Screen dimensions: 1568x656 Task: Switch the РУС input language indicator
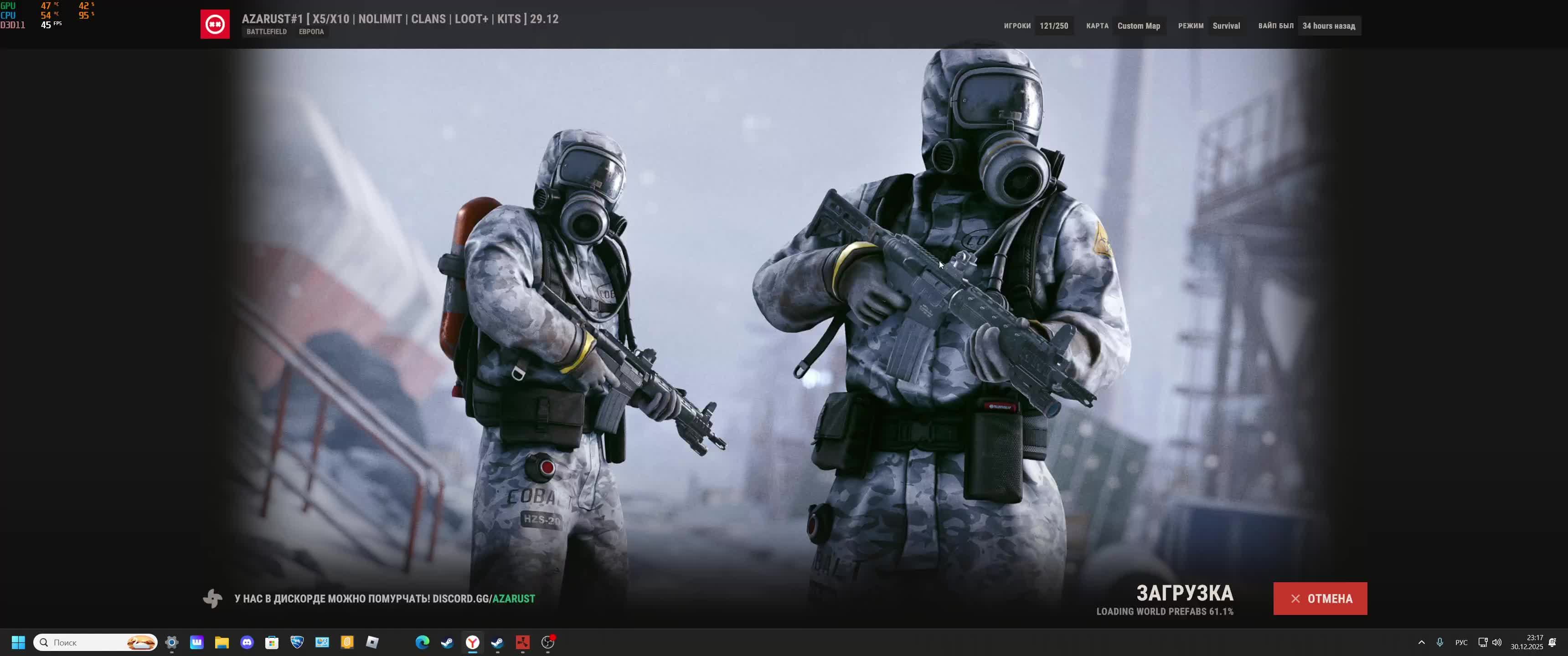tap(1461, 642)
